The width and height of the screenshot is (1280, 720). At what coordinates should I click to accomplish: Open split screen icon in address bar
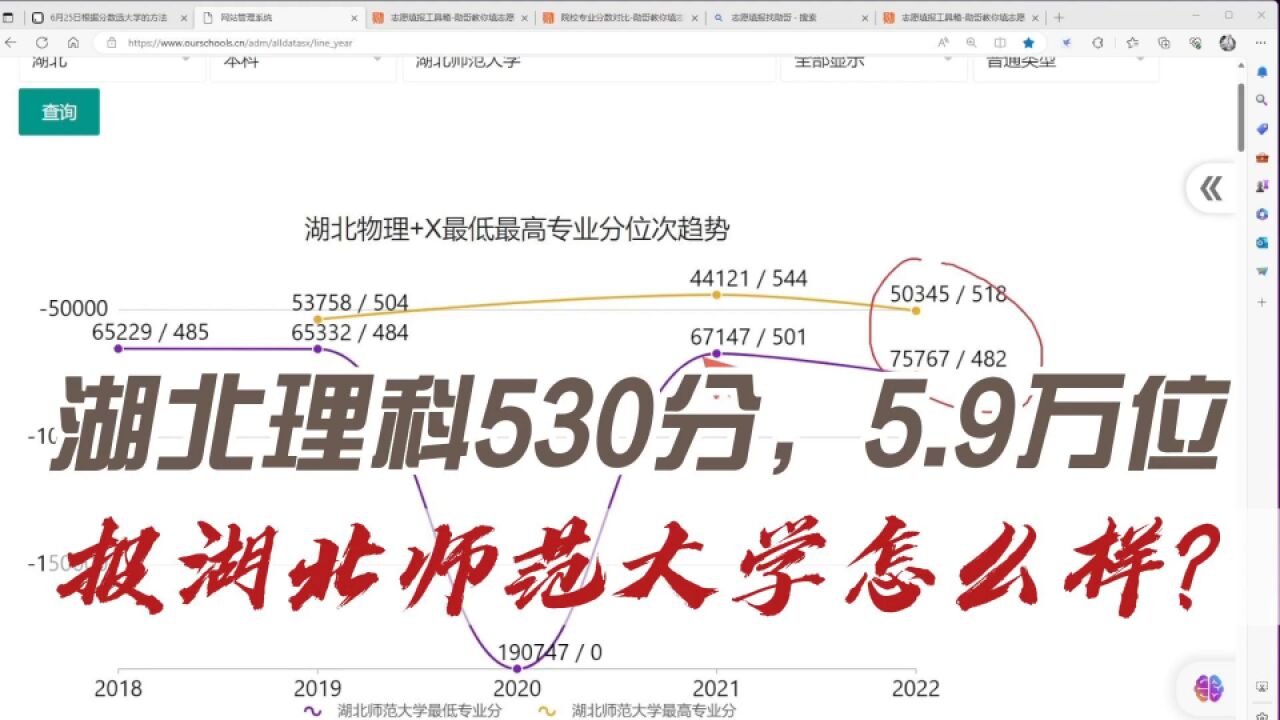(x=1000, y=43)
